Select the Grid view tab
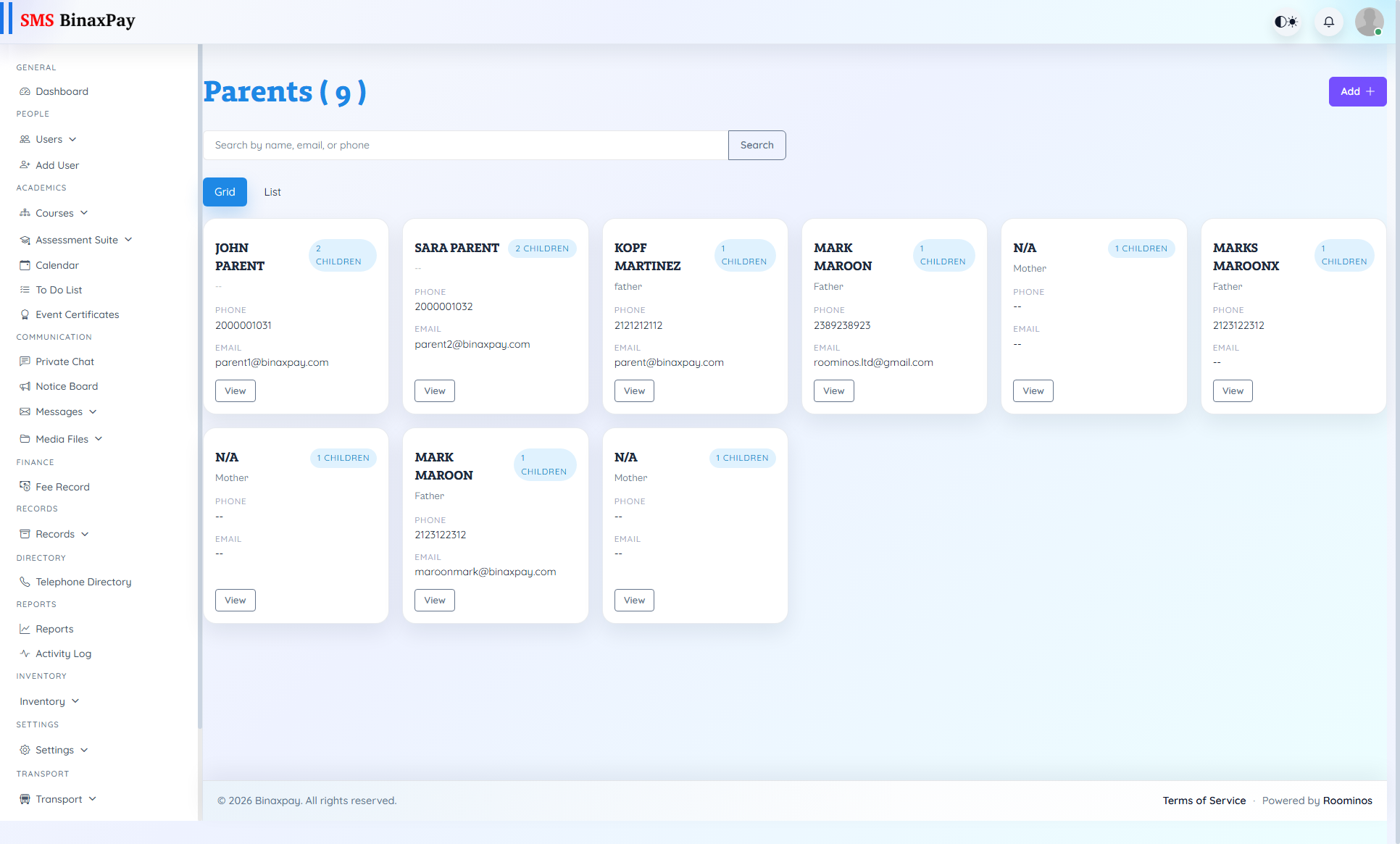This screenshot has height=844, width=1400. point(225,192)
